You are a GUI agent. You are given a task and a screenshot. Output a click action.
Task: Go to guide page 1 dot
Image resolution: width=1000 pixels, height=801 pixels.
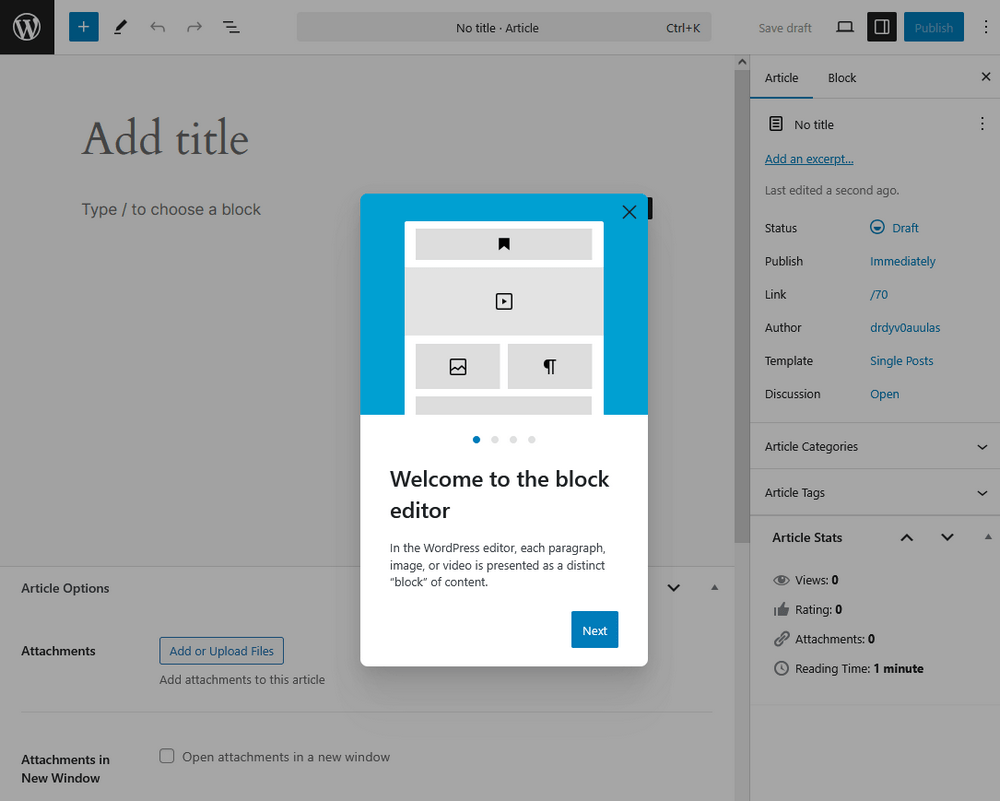(x=476, y=439)
